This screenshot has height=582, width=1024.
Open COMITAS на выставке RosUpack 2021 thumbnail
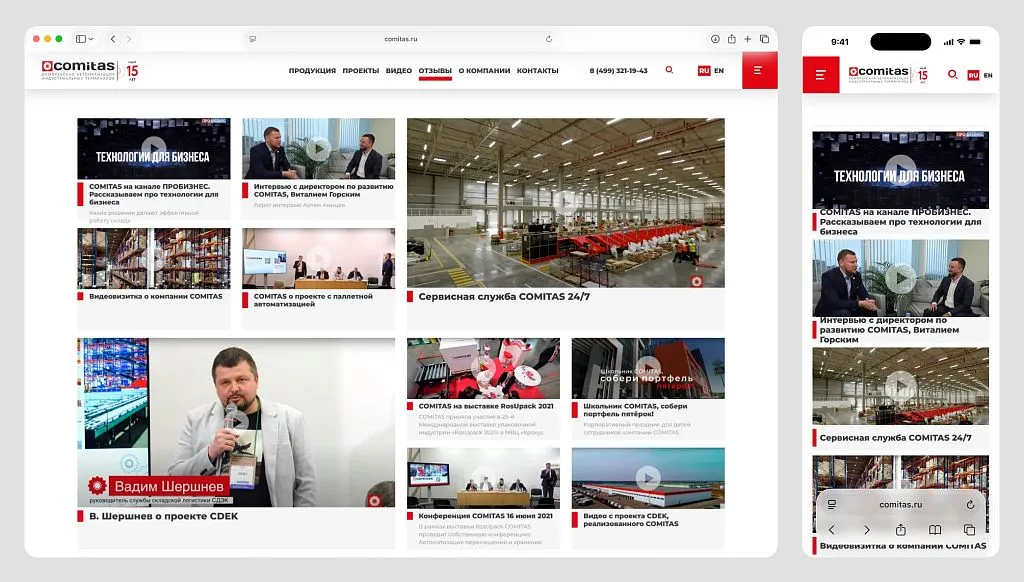pyautogui.click(x=483, y=368)
